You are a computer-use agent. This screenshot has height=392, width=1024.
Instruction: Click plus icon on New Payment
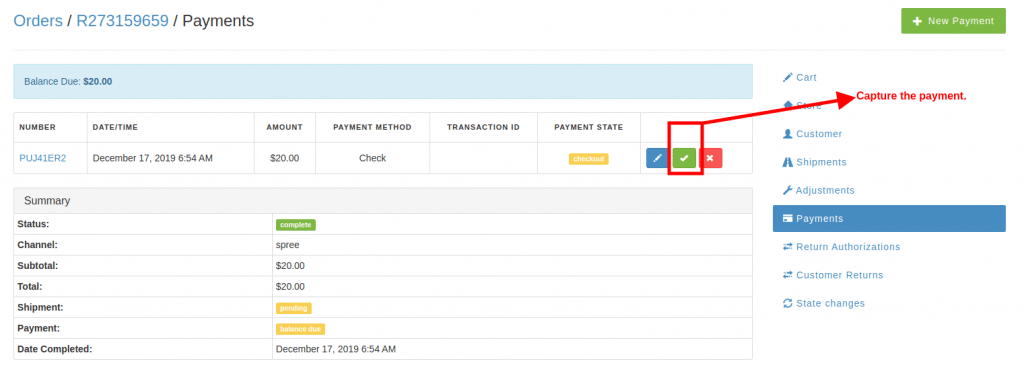click(917, 21)
